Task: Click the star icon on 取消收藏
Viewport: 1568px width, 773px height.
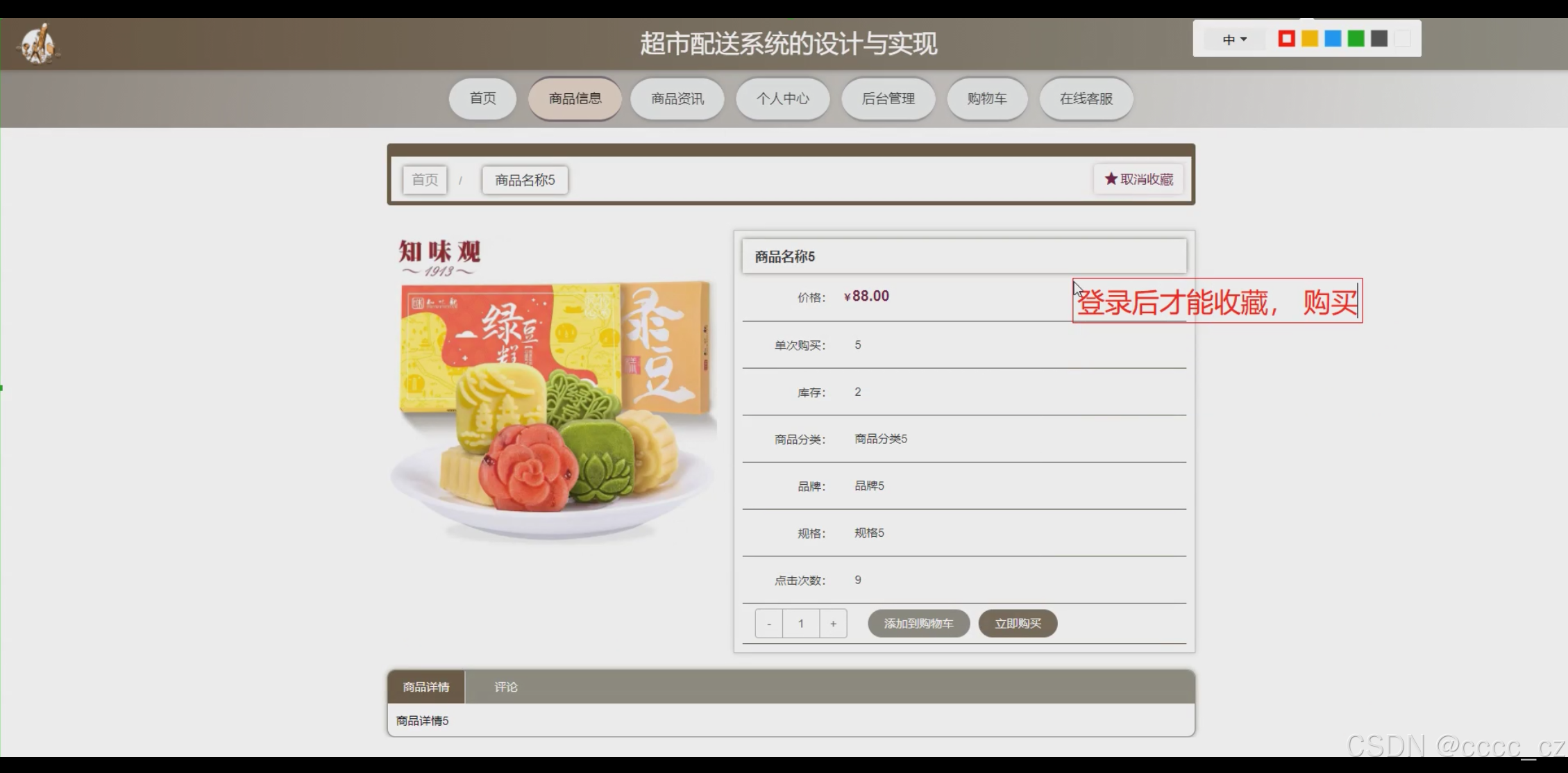Action: tap(1111, 179)
